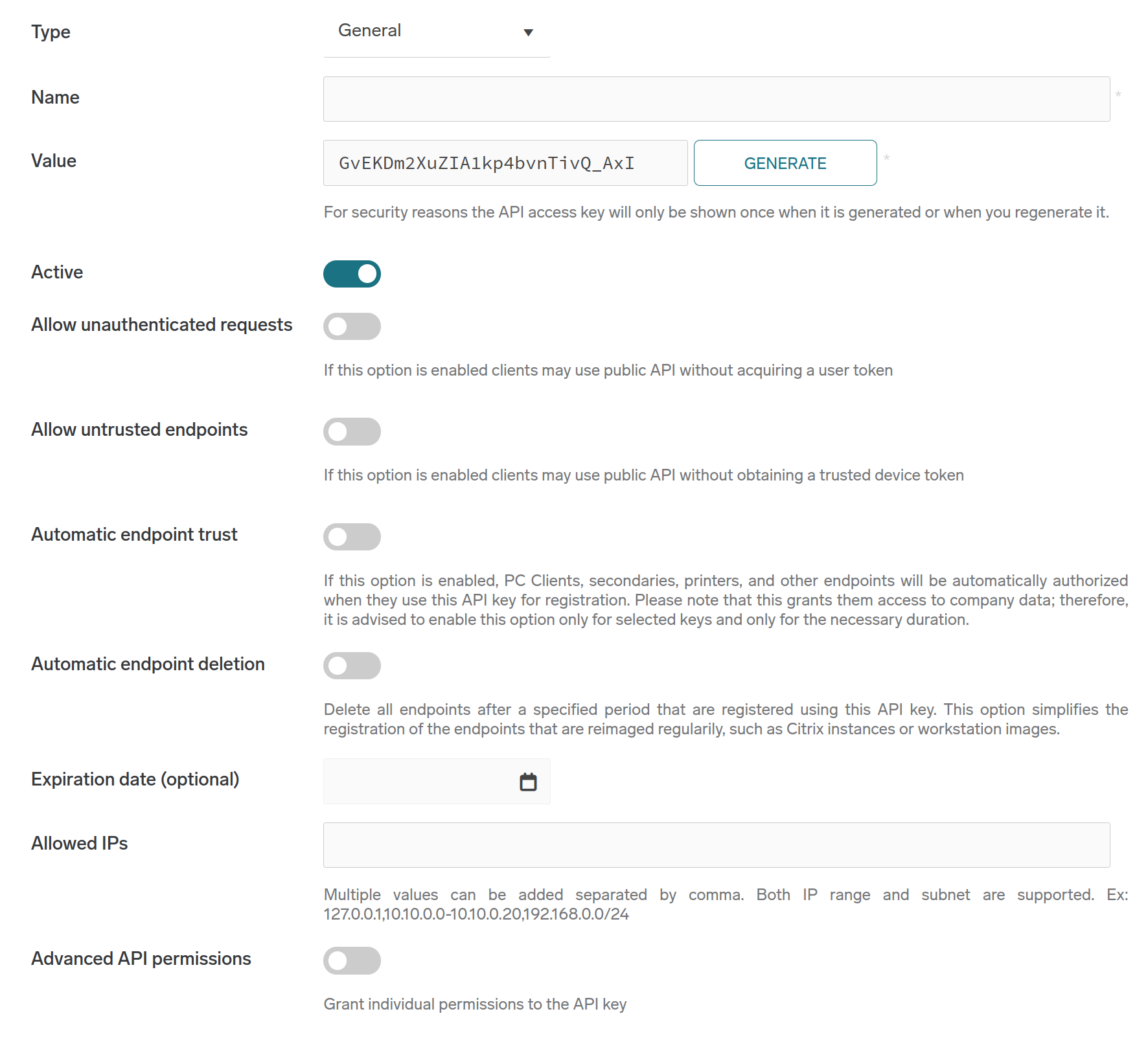Screen dimensions: 1148x1040
Task: Disable the Active toggle
Action: coord(352,273)
